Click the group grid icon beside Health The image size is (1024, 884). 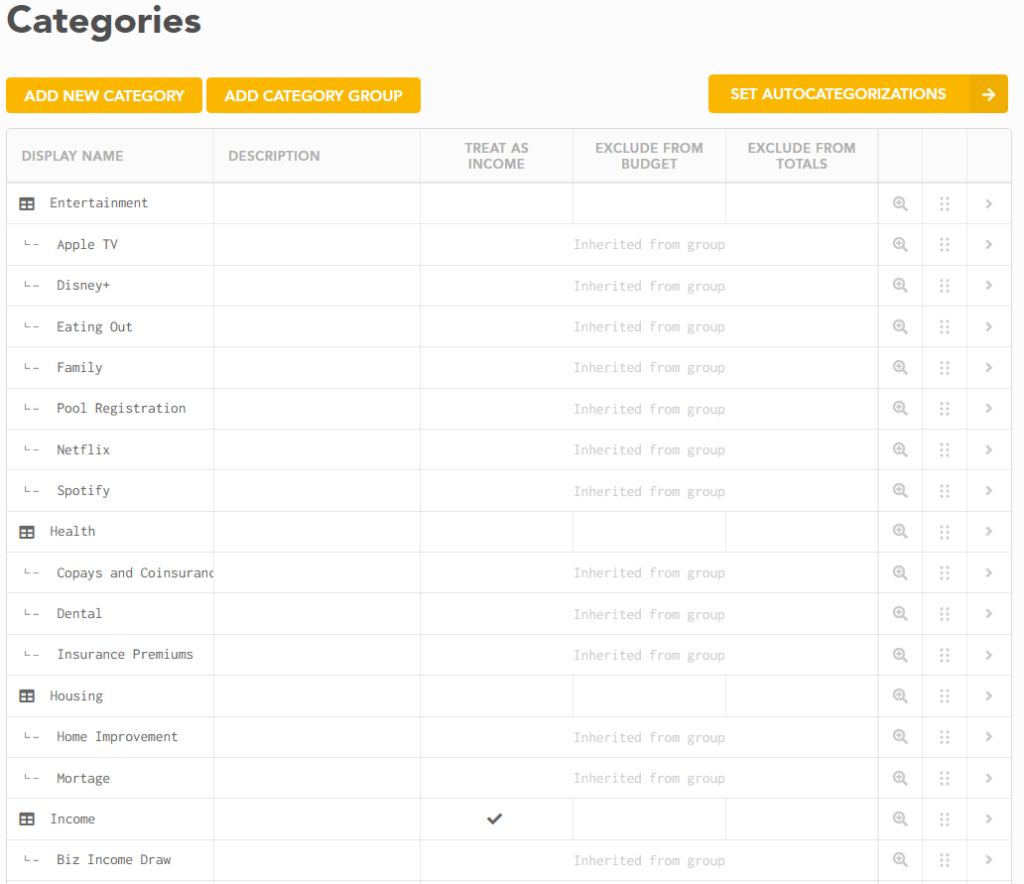click(26, 531)
